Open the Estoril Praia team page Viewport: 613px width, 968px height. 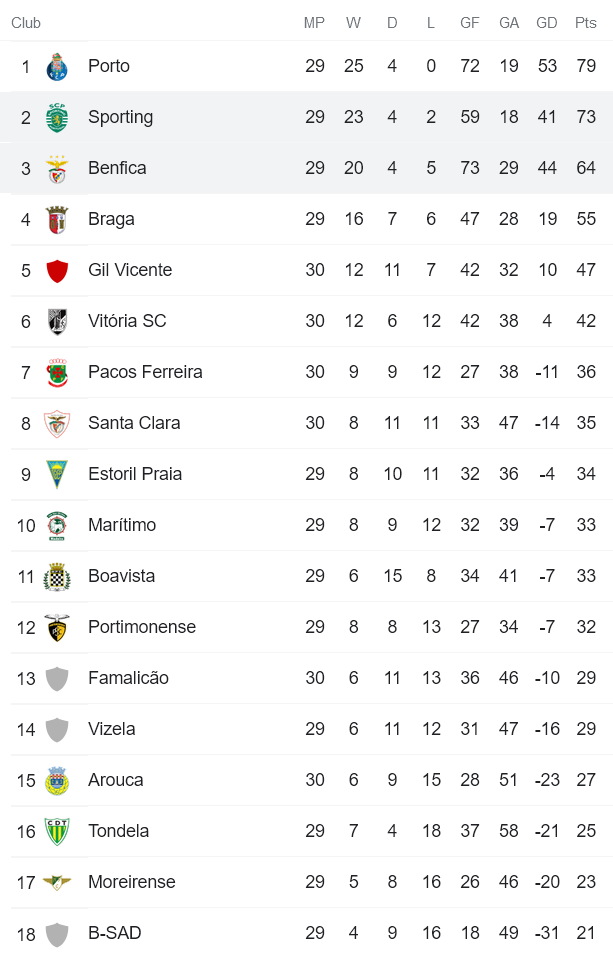(137, 474)
